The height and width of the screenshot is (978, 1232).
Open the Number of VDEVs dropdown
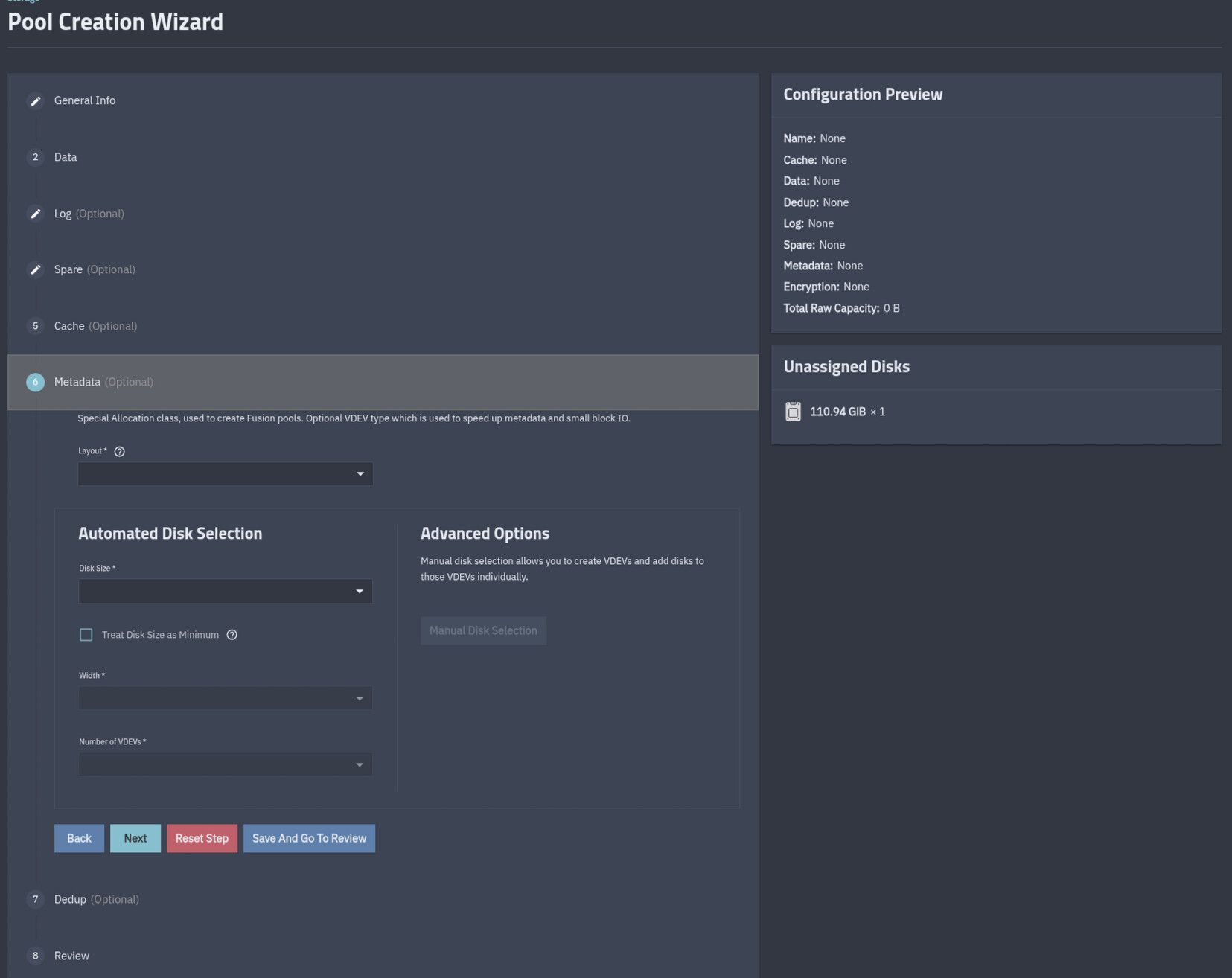tap(225, 764)
